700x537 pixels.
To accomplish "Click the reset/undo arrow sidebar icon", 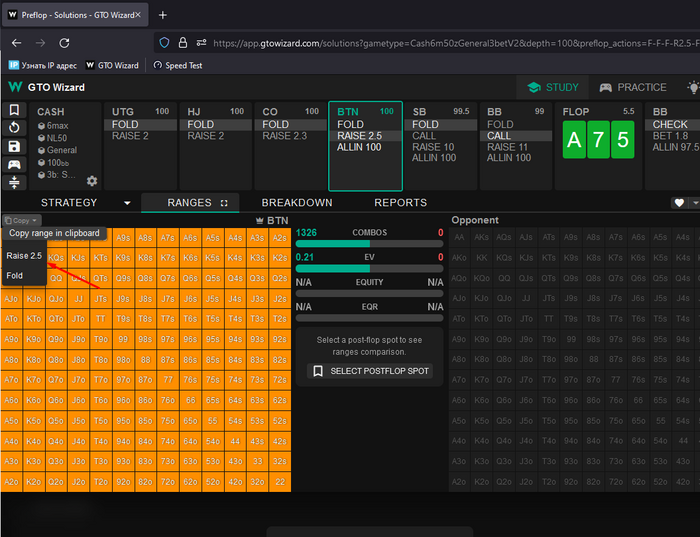I will (14, 128).
